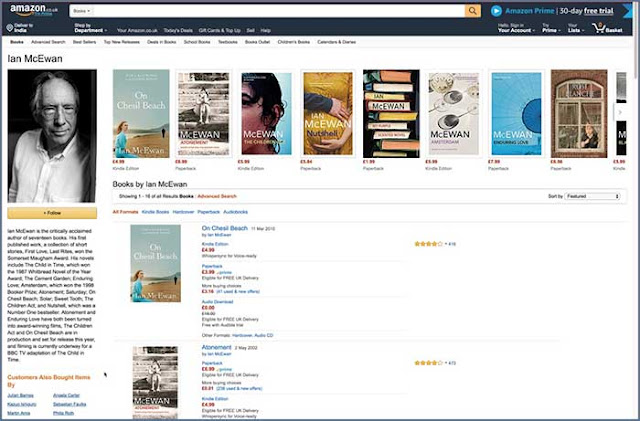Viewport: 640px width, 421px height.
Task: Click the Ian McEwan author photo
Action: [52, 136]
